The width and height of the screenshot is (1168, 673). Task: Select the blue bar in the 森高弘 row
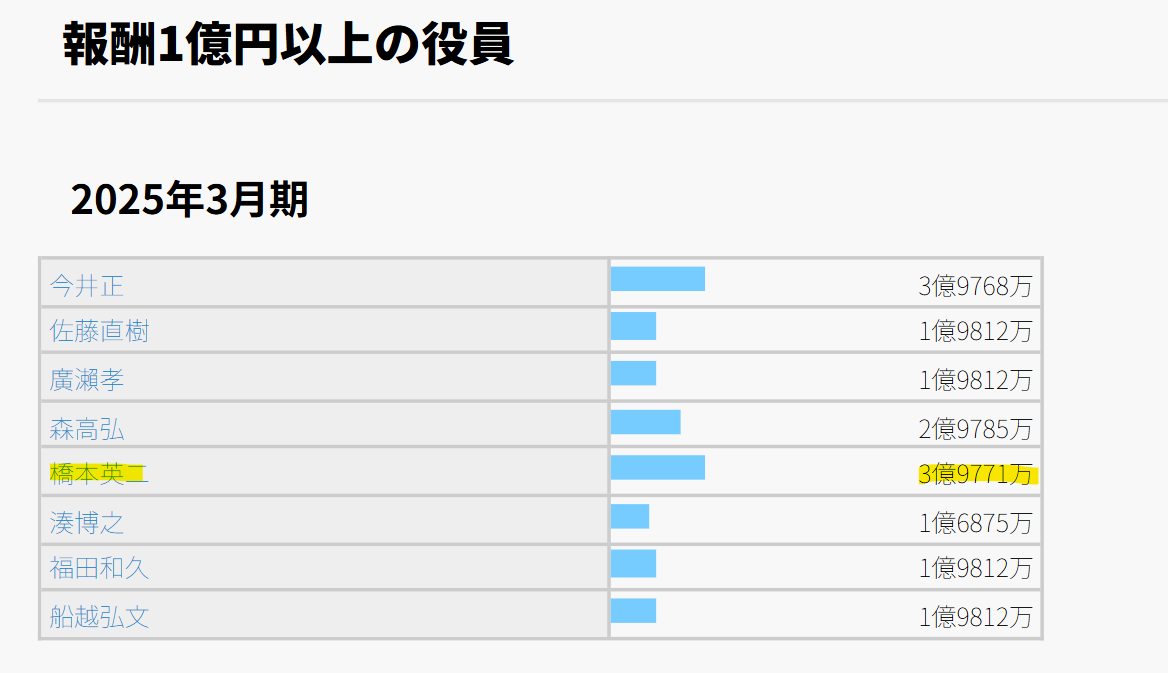click(x=646, y=422)
